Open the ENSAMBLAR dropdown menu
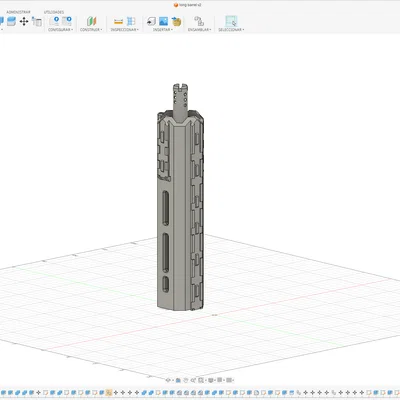 pyautogui.click(x=200, y=30)
